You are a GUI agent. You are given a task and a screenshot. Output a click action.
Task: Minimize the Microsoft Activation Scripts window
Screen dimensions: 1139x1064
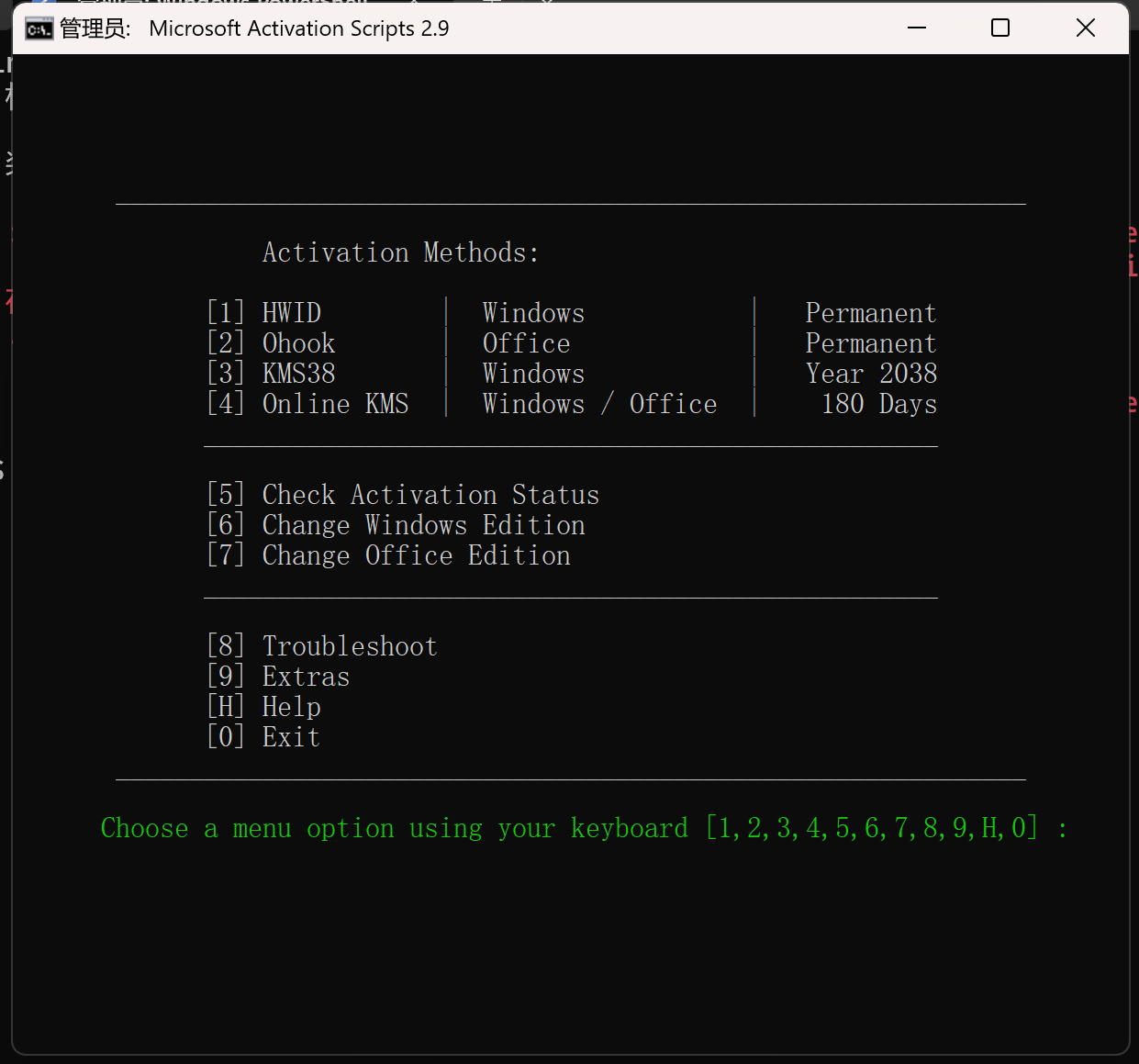(x=917, y=28)
